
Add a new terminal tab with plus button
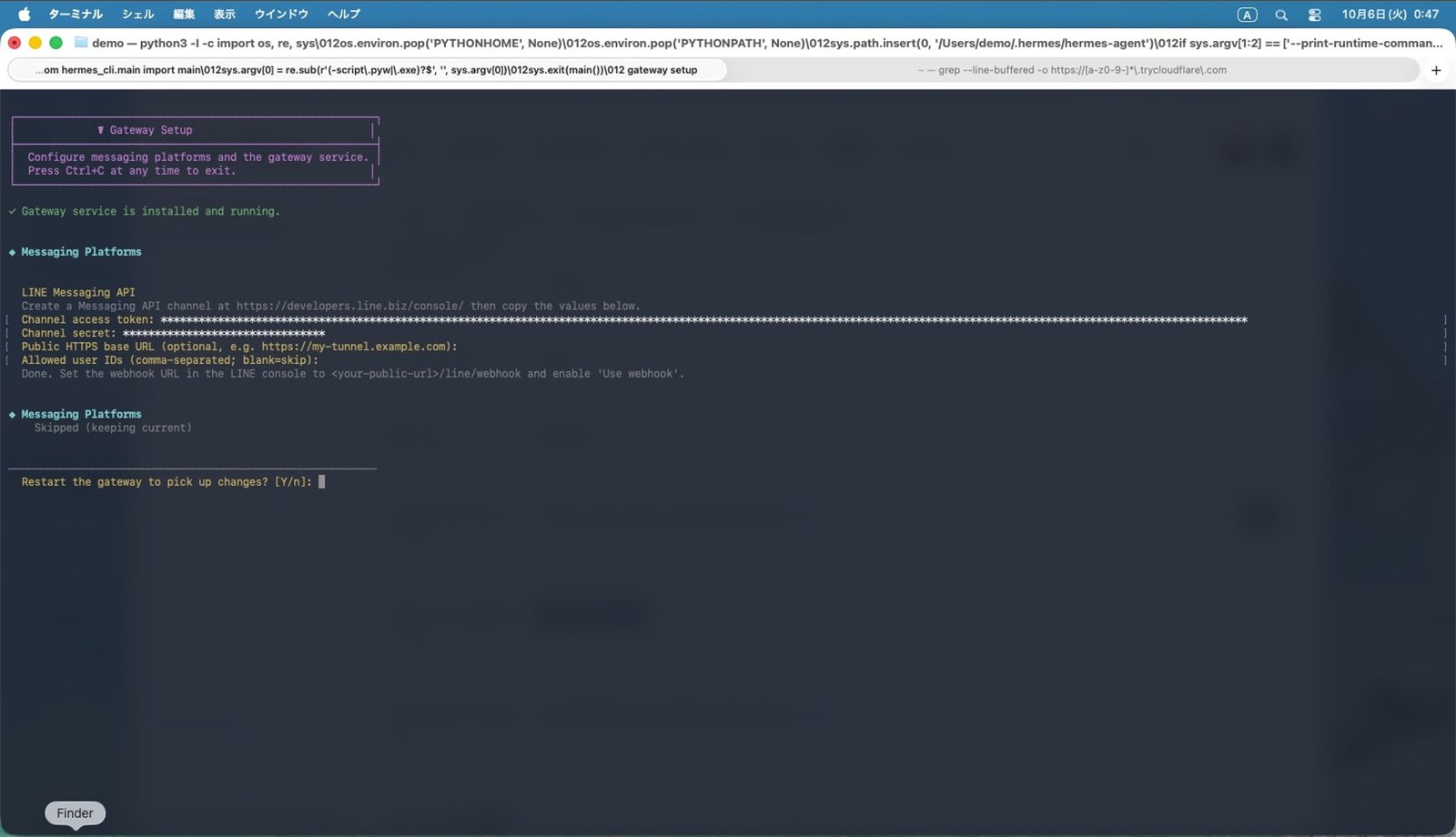coord(1436,70)
